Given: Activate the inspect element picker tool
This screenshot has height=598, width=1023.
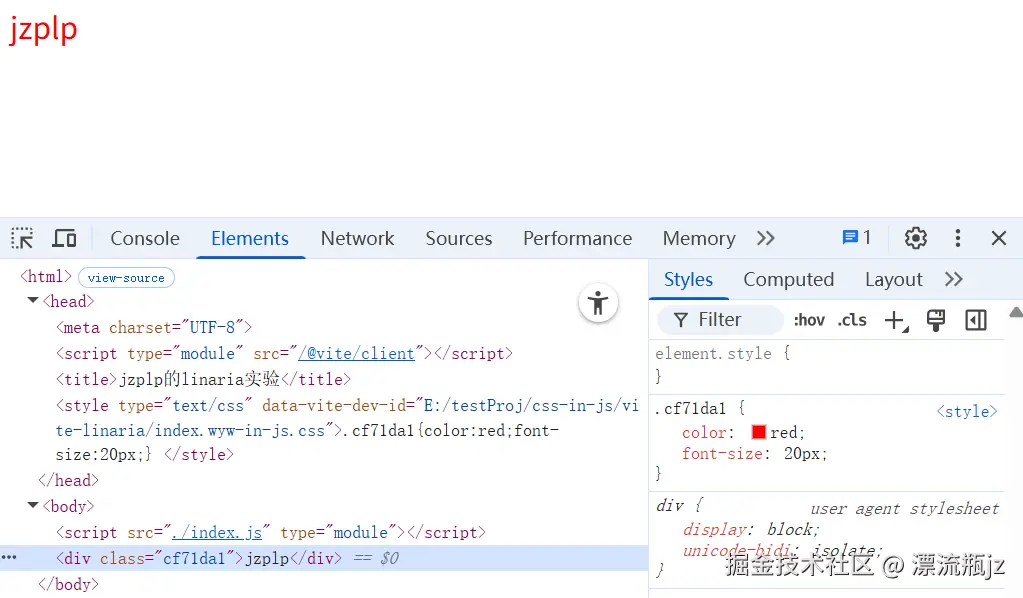Looking at the screenshot, I should [x=21, y=238].
